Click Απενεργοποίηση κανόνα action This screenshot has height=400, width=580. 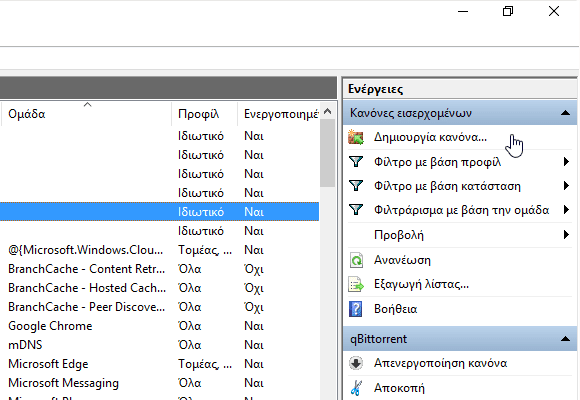coord(440,363)
